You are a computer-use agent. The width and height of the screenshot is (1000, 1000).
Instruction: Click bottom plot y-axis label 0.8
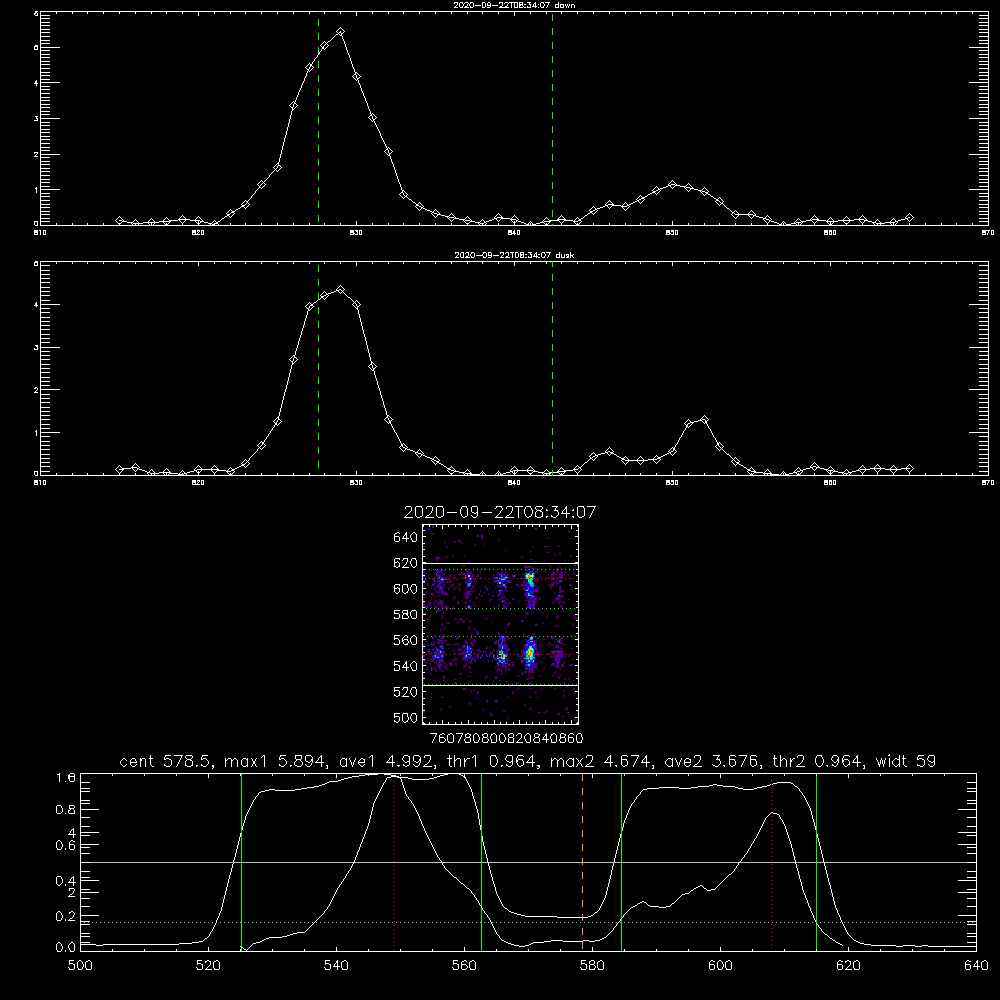(66, 810)
